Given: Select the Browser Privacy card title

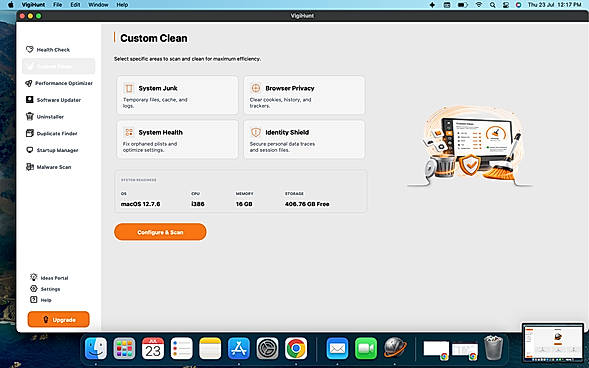Looking at the screenshot, I should [290, 88].
